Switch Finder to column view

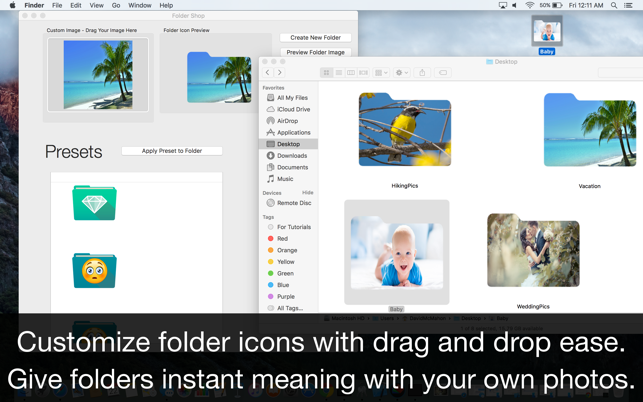point(351,73)
